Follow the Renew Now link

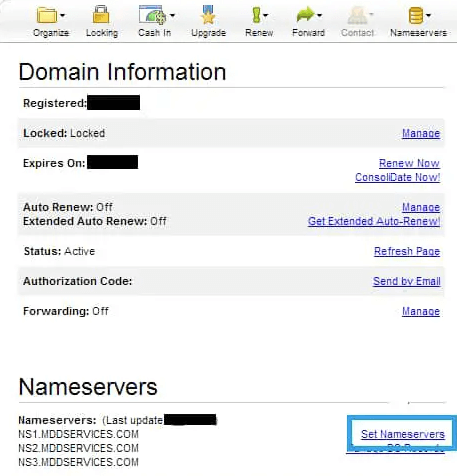click(409, 163)
